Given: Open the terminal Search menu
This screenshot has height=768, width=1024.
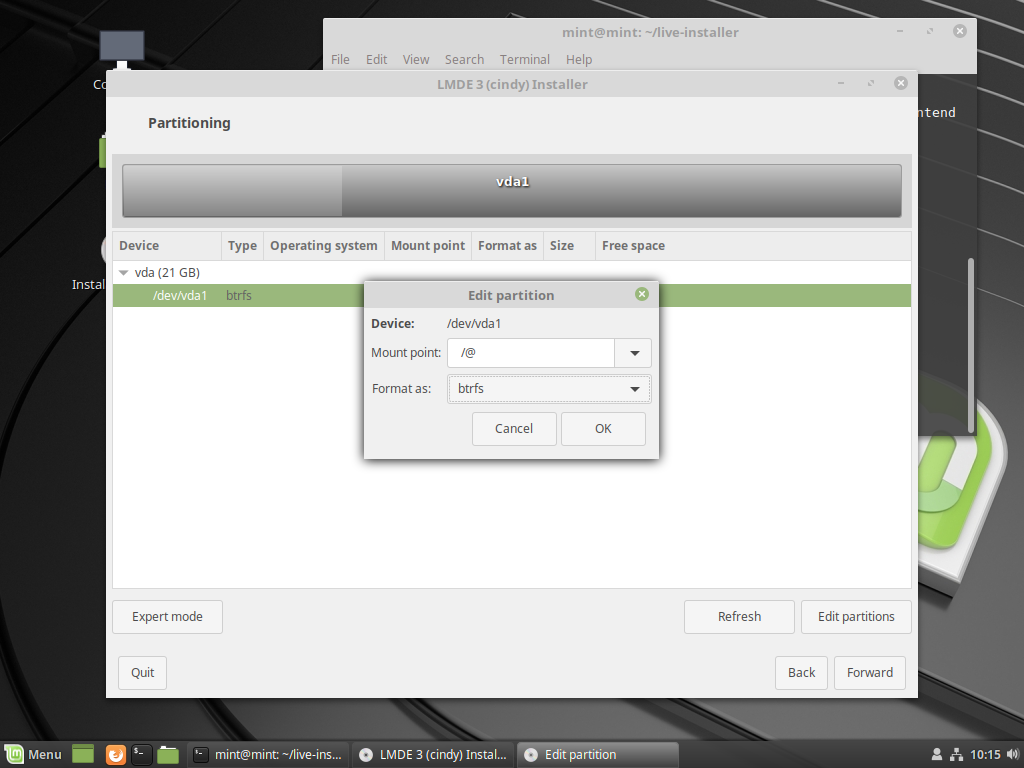Looking at the screenshot, I should tap(464, 59).
